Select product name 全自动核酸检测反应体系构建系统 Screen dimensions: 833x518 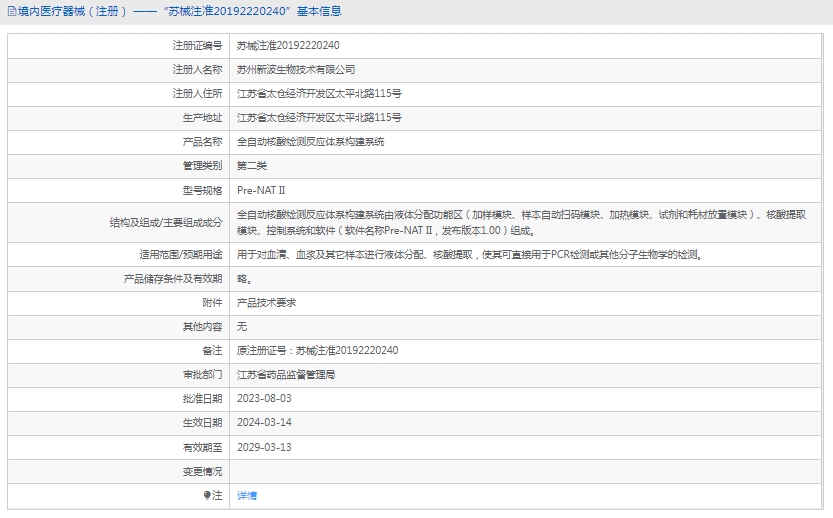tap(310, 142)
